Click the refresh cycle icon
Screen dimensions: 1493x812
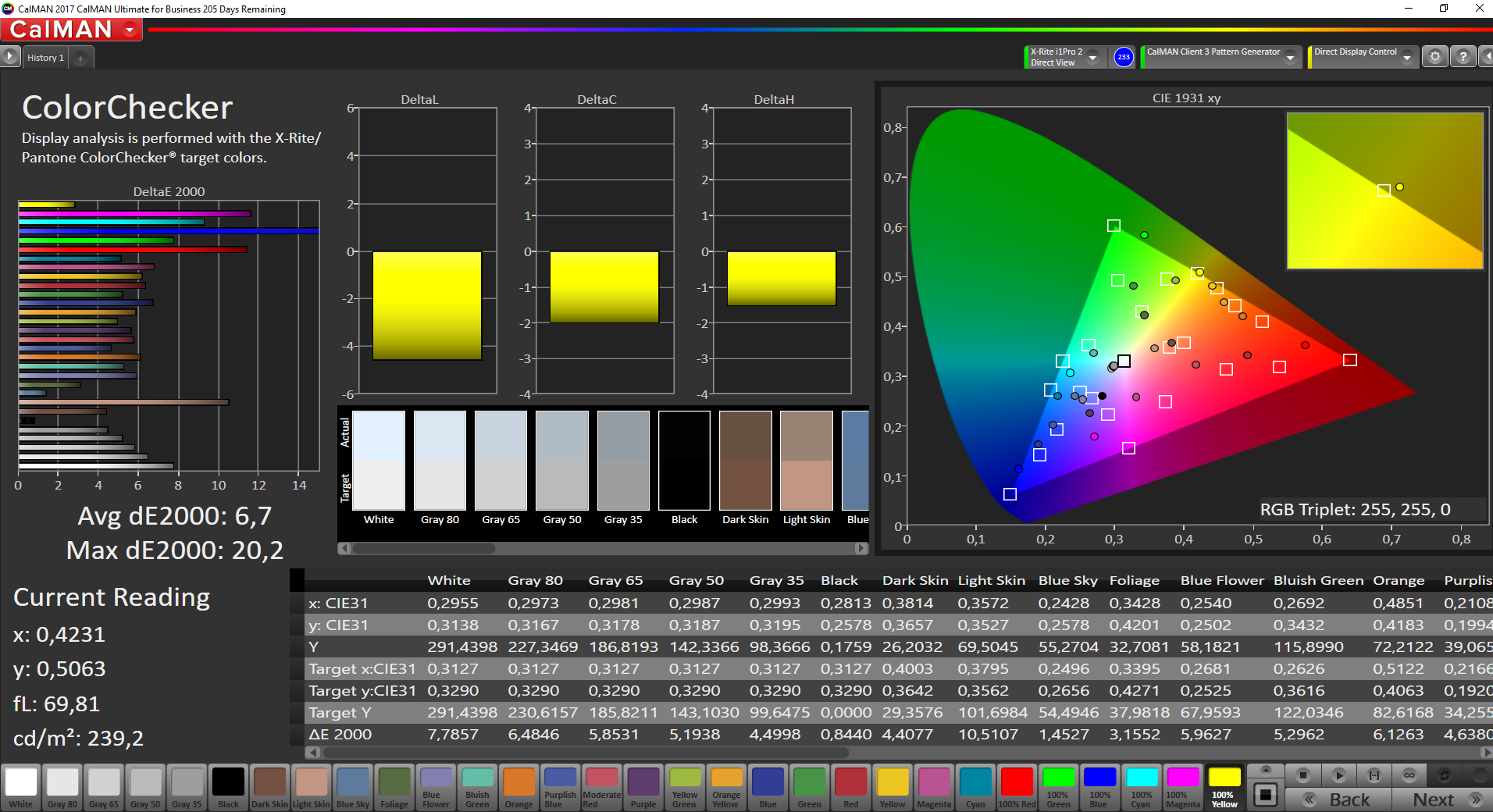[1445, 775]
